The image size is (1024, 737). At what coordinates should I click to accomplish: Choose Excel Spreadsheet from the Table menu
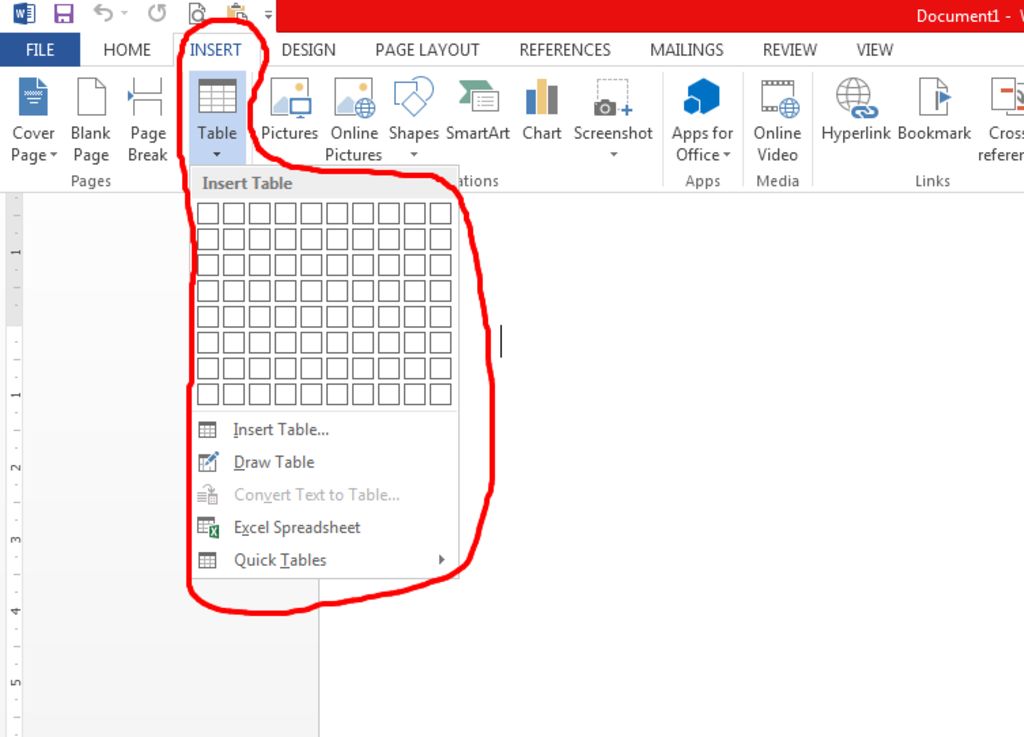325,527
